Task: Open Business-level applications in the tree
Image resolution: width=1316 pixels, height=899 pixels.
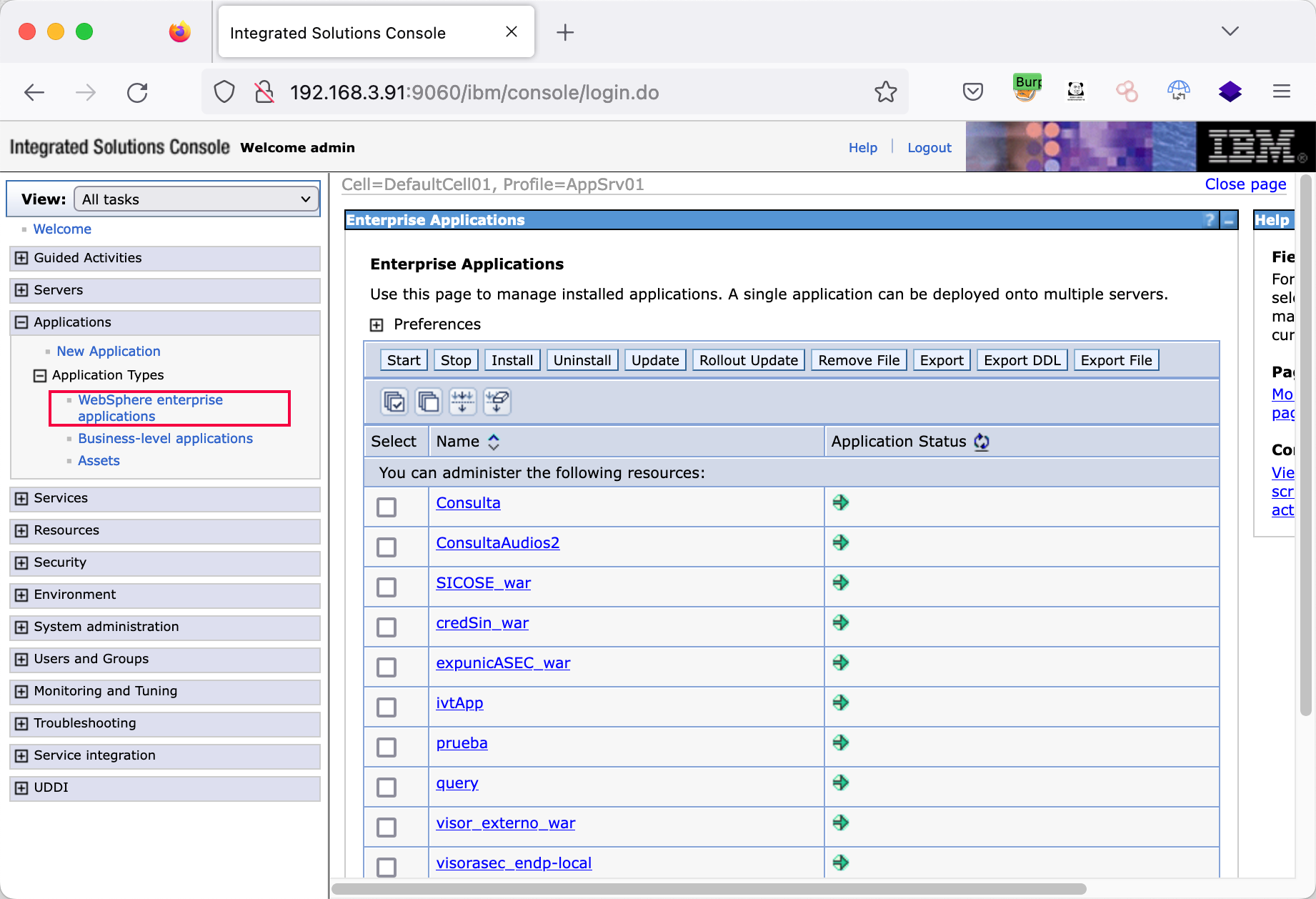Action: [165, 438]
